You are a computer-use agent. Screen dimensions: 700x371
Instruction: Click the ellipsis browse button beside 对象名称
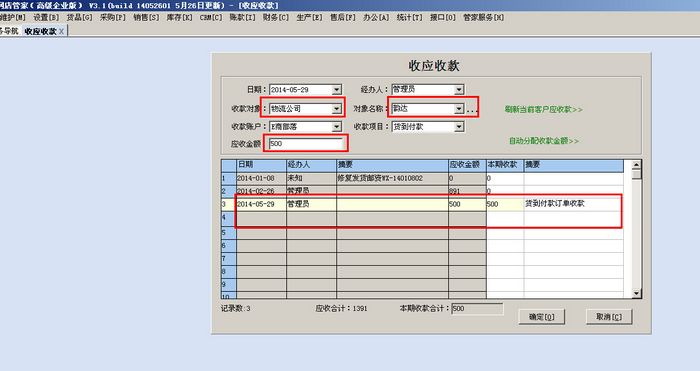pos(472,109)
